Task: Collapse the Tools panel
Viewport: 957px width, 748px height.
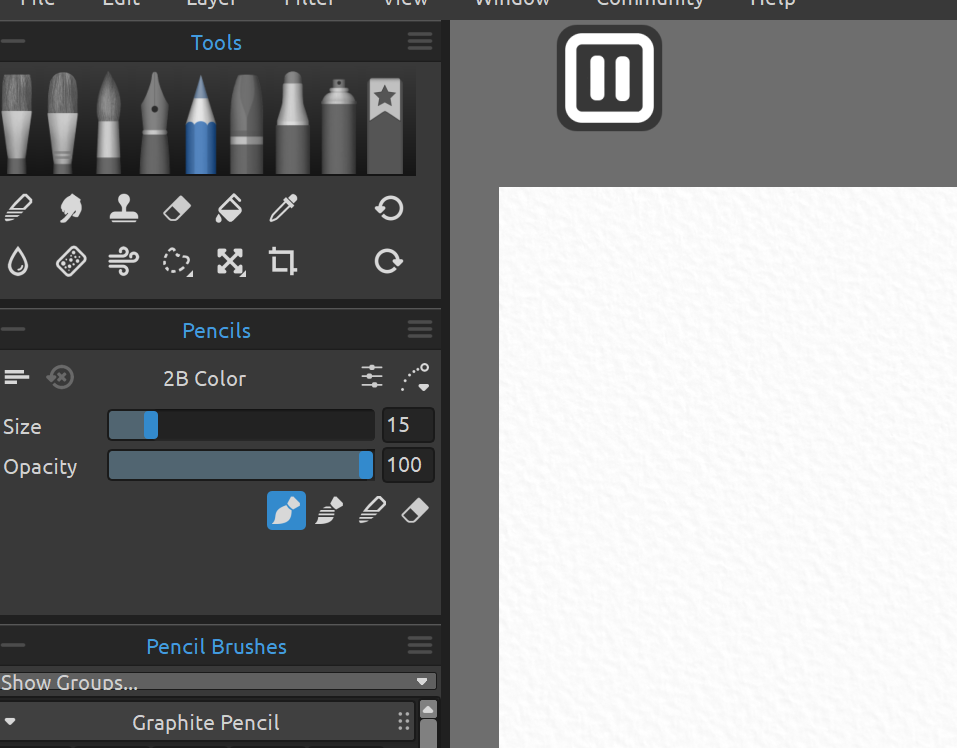Action: tap(13, 41)
